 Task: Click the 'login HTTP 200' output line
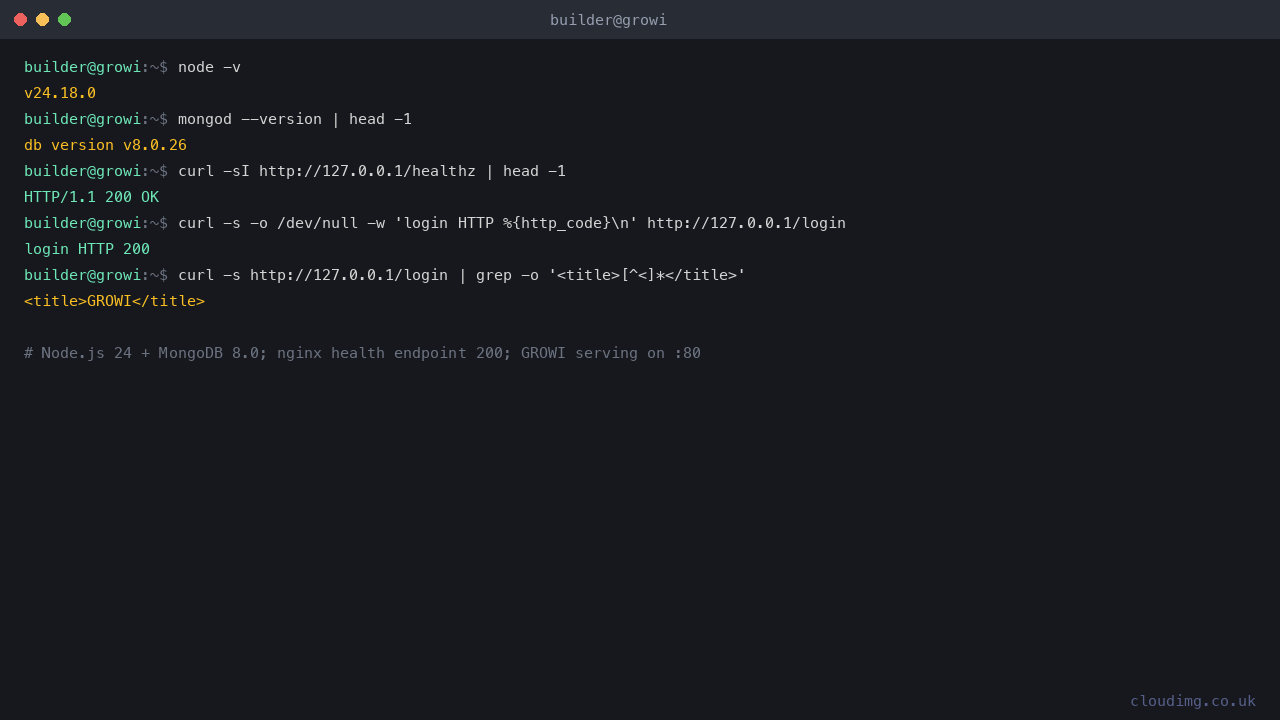click(87, 249)
